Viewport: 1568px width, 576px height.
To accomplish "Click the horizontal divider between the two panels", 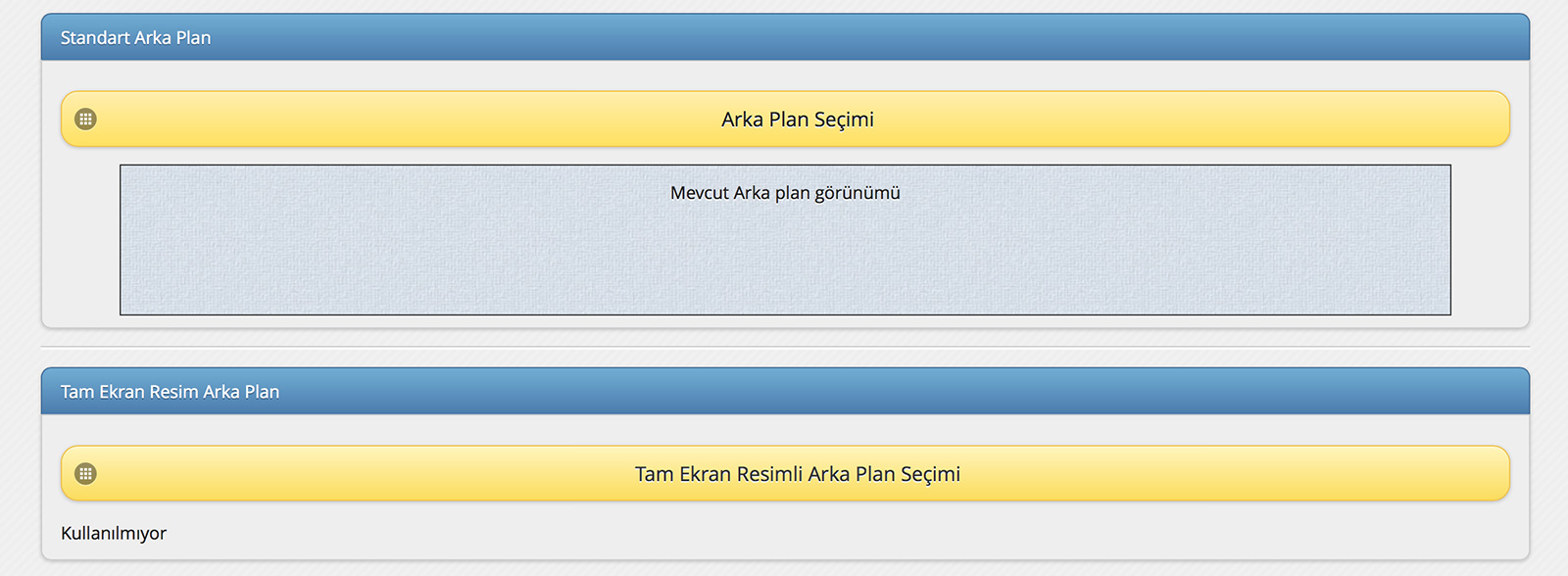I will click(x=785, y=347).
